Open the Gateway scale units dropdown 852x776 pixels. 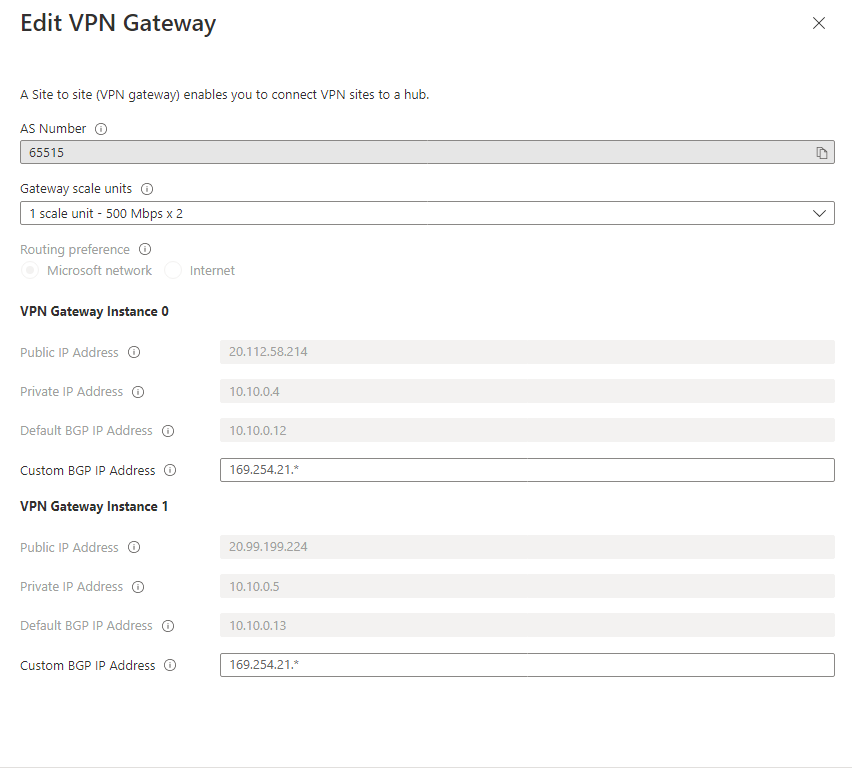coord(427,214)
